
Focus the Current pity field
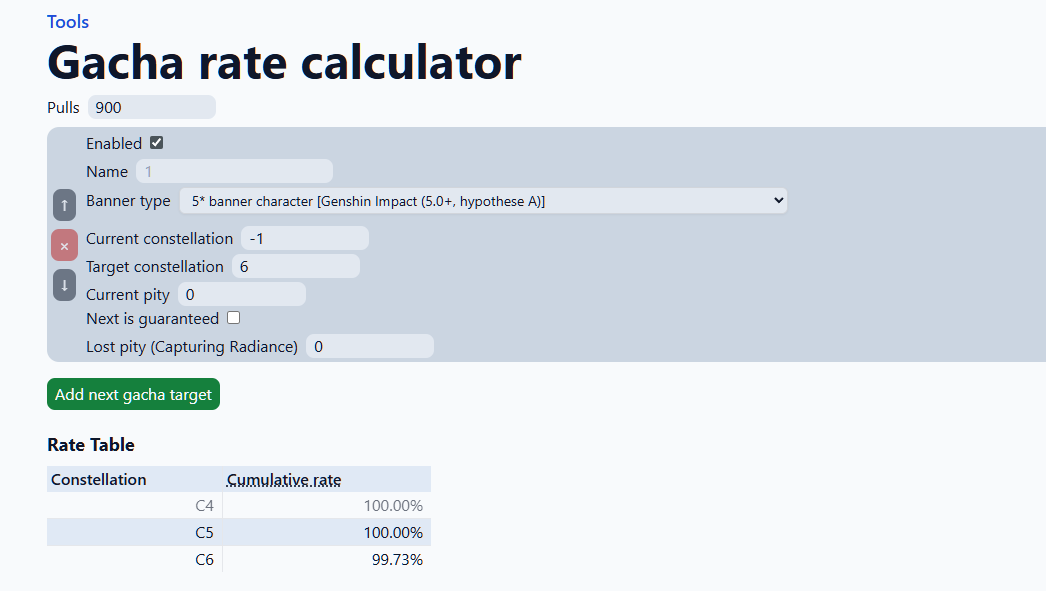coord(241,294)
